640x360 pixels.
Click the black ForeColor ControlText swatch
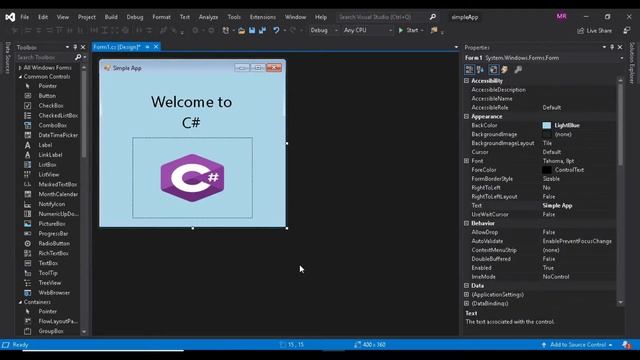pyautogui.click(x=547, y=170)
